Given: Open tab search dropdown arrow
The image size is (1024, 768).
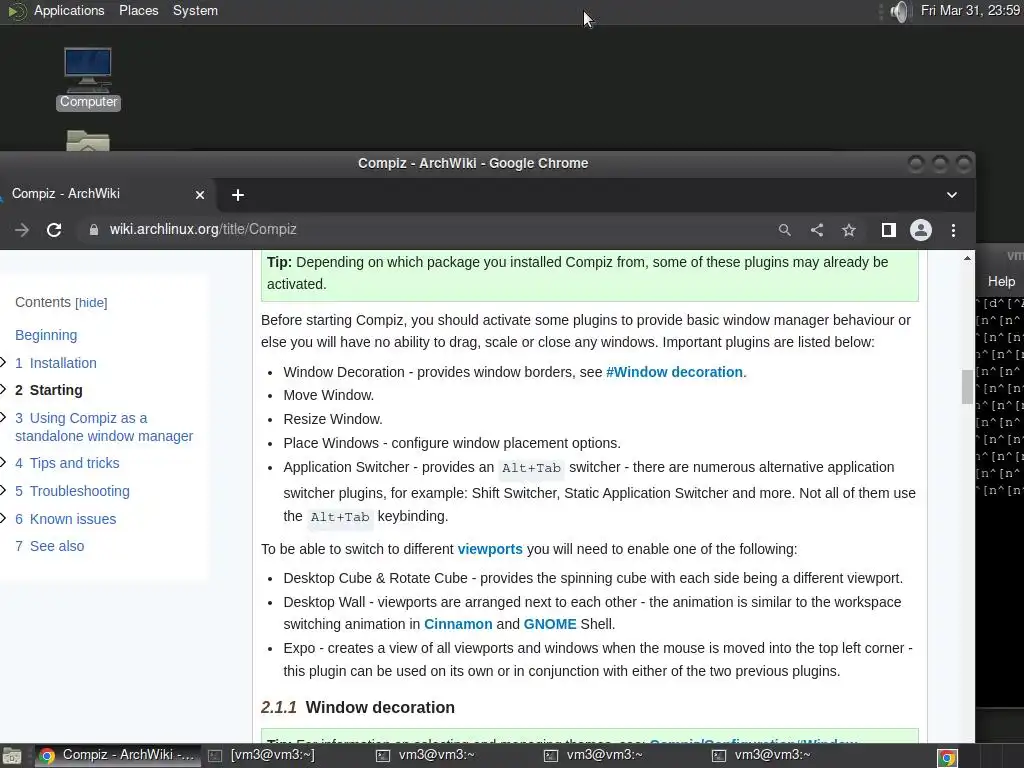Looking at the screenshot, I should click(952, 195).
